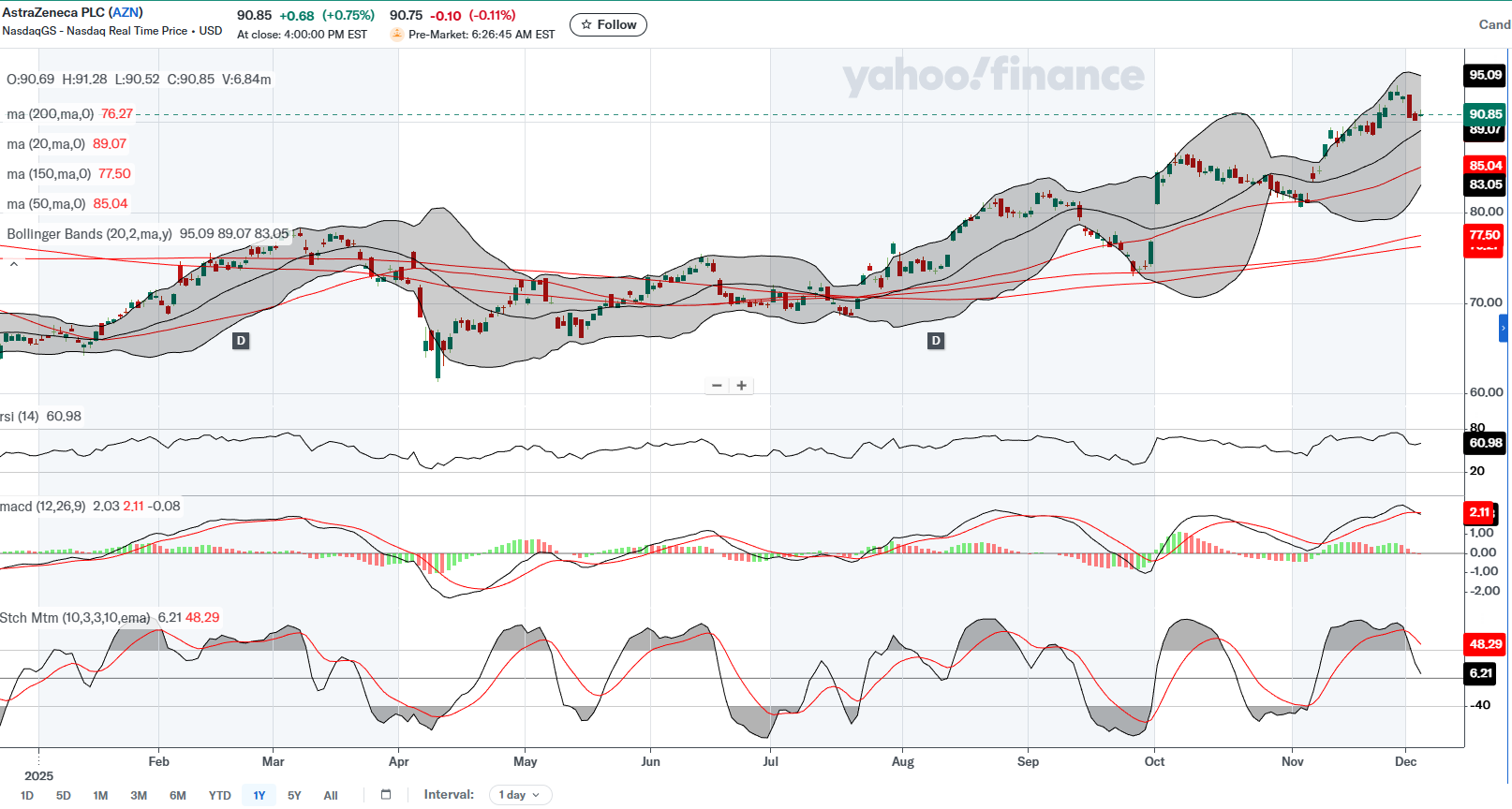
Task: Collapse the indicator legend caret
Action: pos(14,265)
